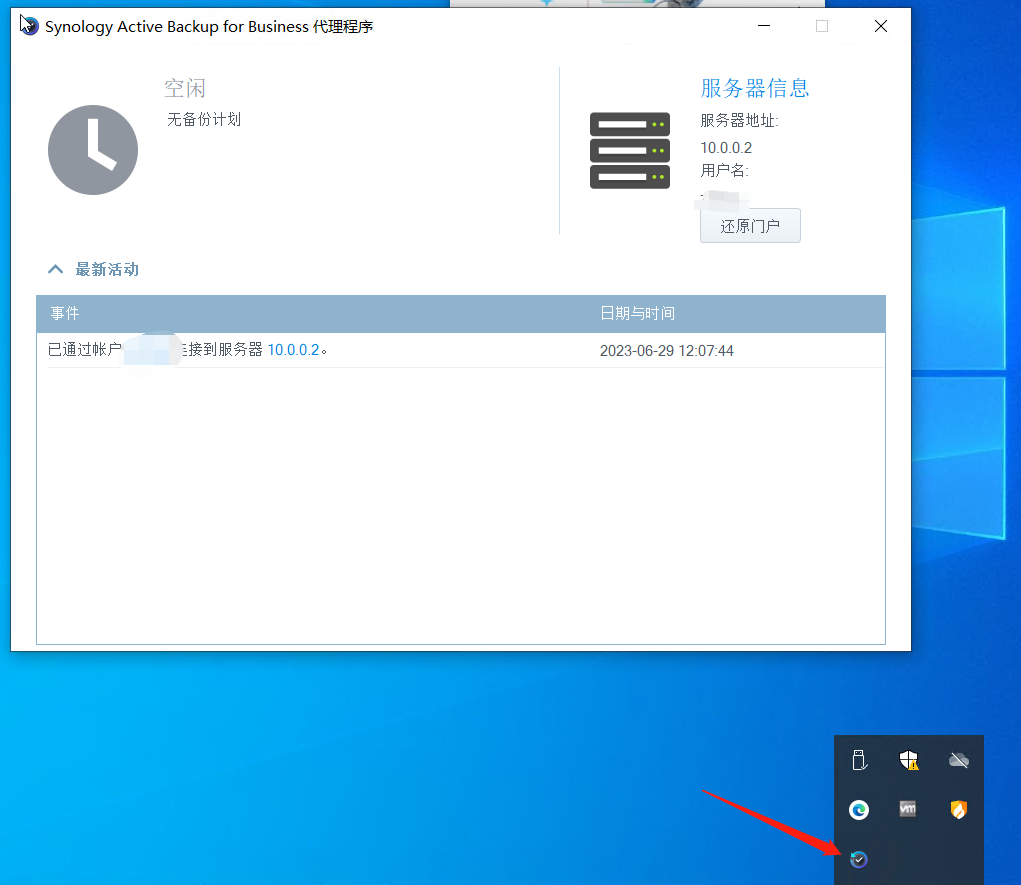The image size is (1021, 885).
Task: Open the VMware tray icon
Action: pos(908,809)
